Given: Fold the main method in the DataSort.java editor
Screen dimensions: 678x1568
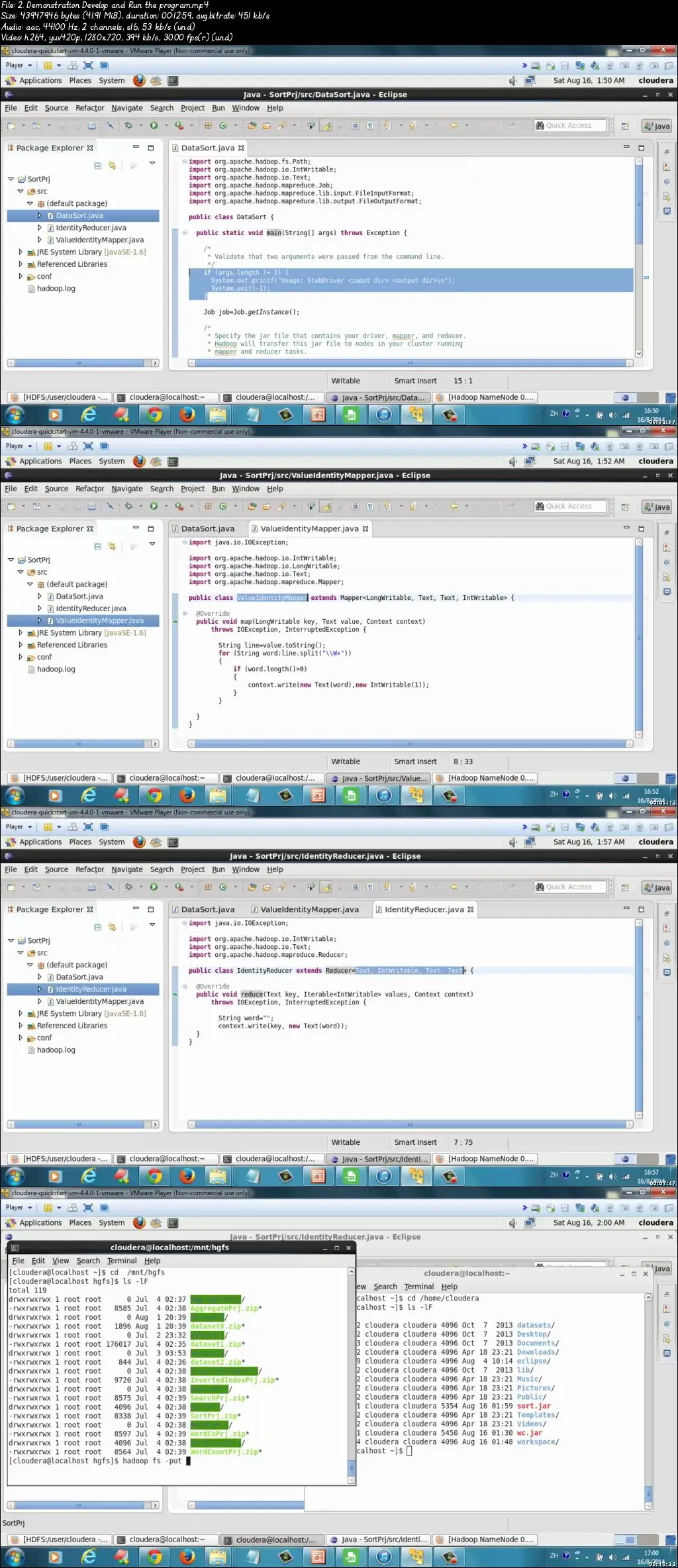Looking at the screenshot, I should pos(185,233).
